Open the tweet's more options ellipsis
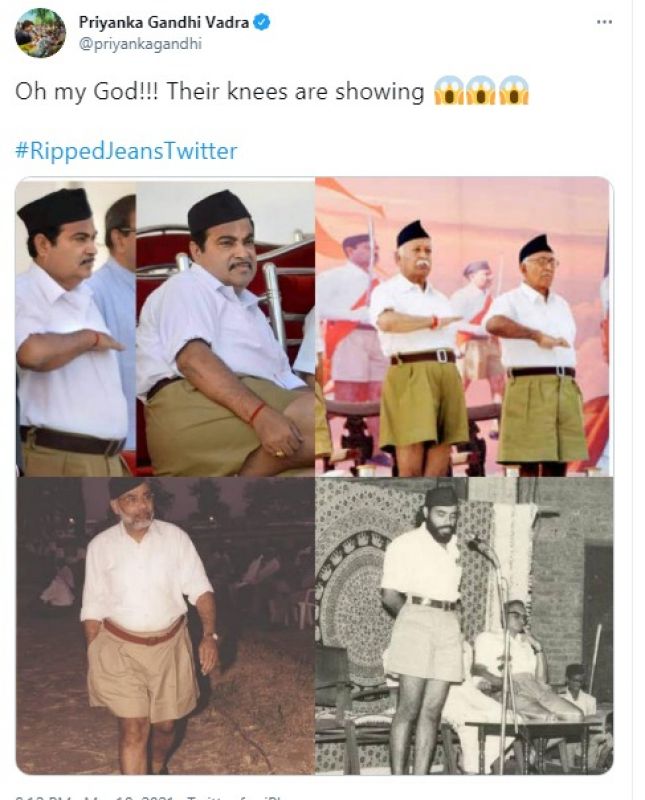The height and width of the screenshot is (800, 645). coord(604,22)
